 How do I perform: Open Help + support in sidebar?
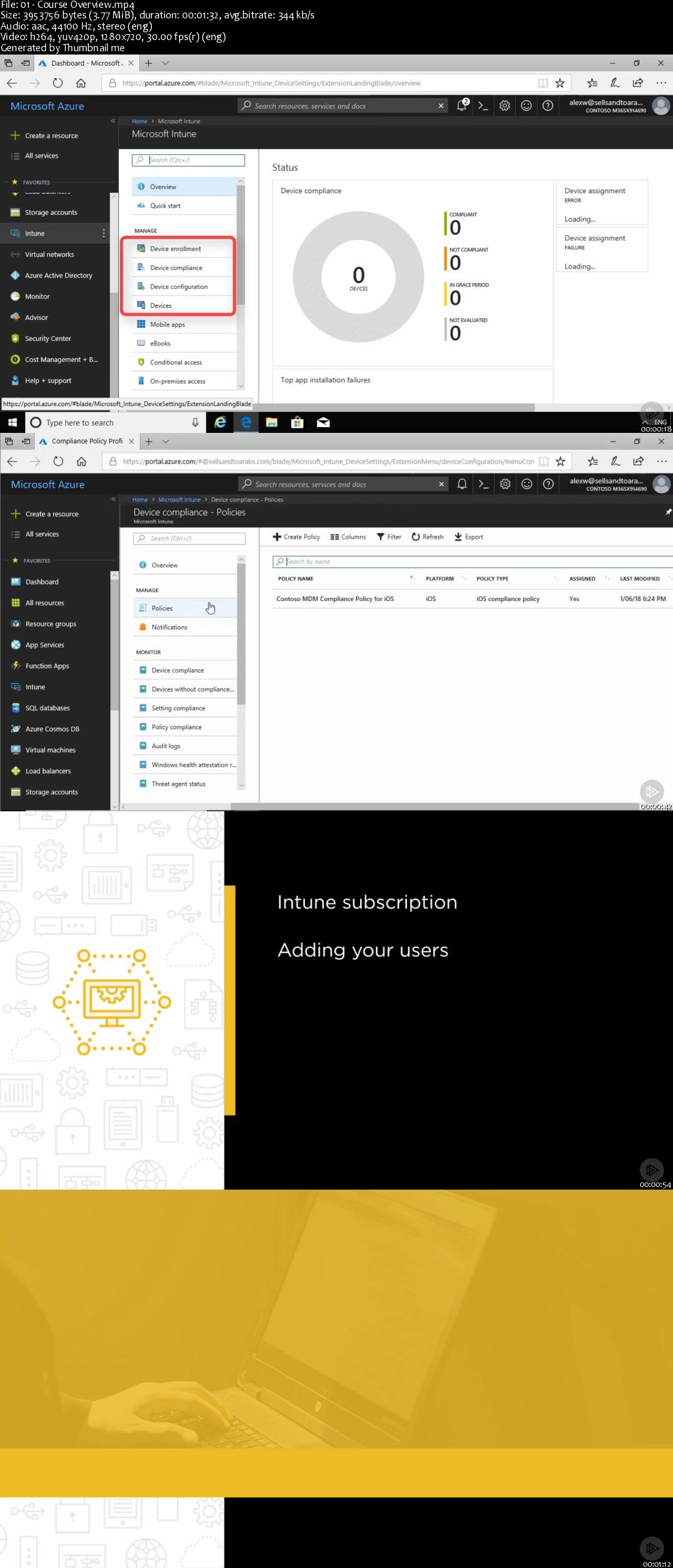point(48,381)
